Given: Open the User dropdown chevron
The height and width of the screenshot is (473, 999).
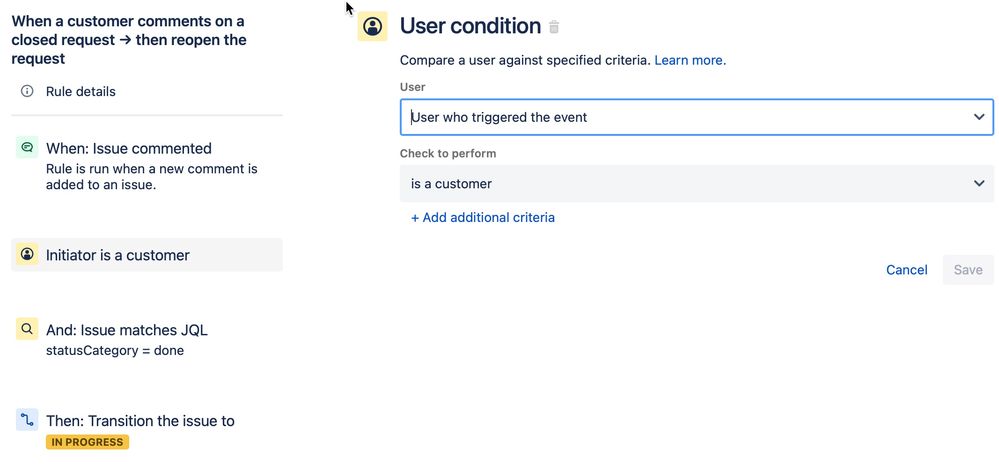Looking at the screenshot, I should [979, 117].
